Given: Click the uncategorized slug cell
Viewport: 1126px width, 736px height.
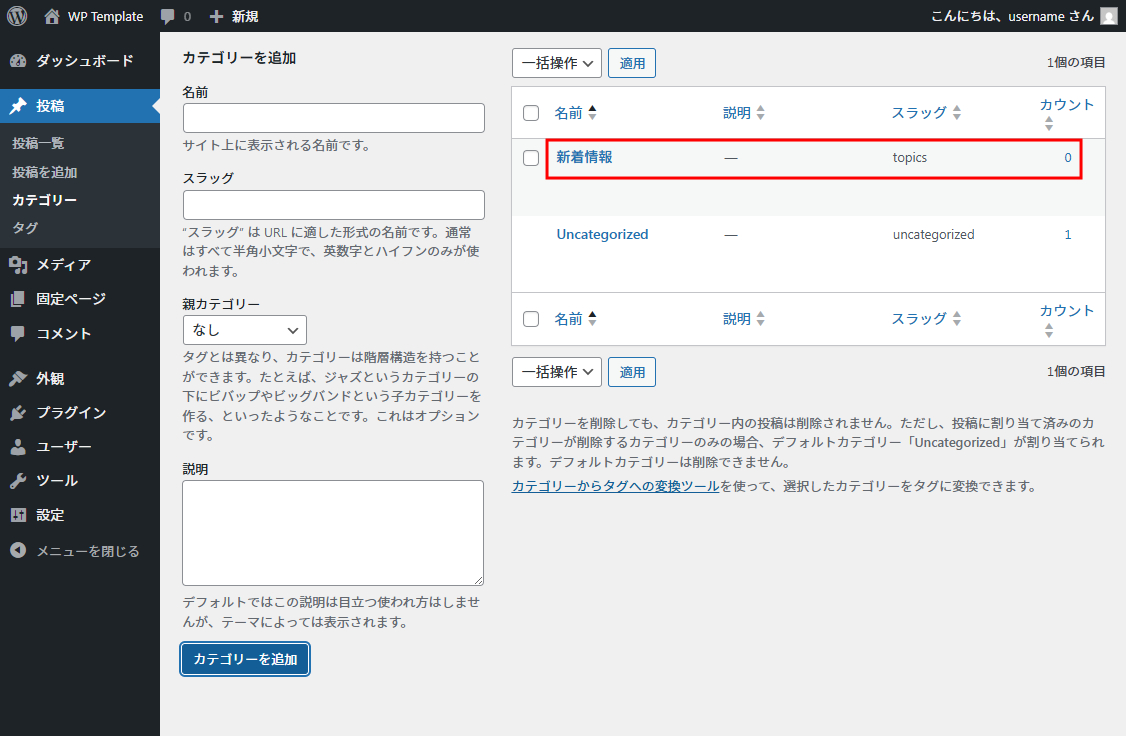Looking at the screenshot, I should pyautogui.click(x=934, y=235).
